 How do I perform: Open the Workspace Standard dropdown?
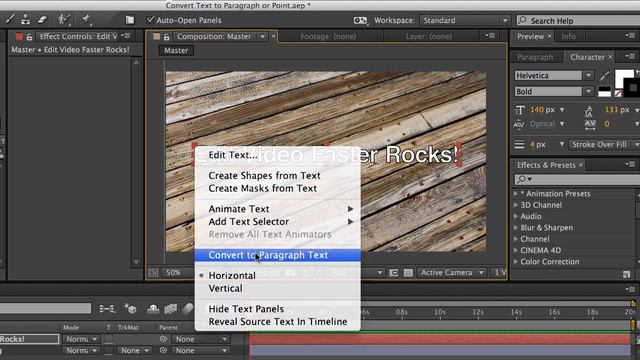tap(464, 20)
